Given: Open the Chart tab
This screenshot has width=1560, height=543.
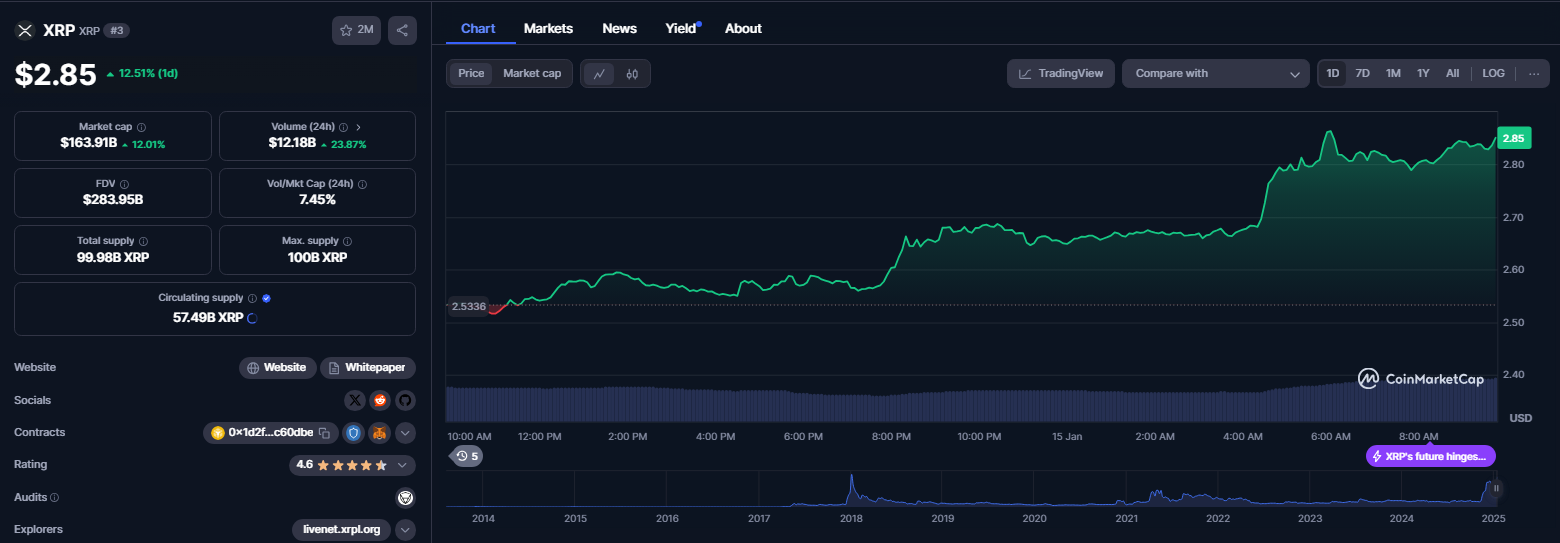Looking at the screenshot, I should pyautogui.click(x=478, y=28).
